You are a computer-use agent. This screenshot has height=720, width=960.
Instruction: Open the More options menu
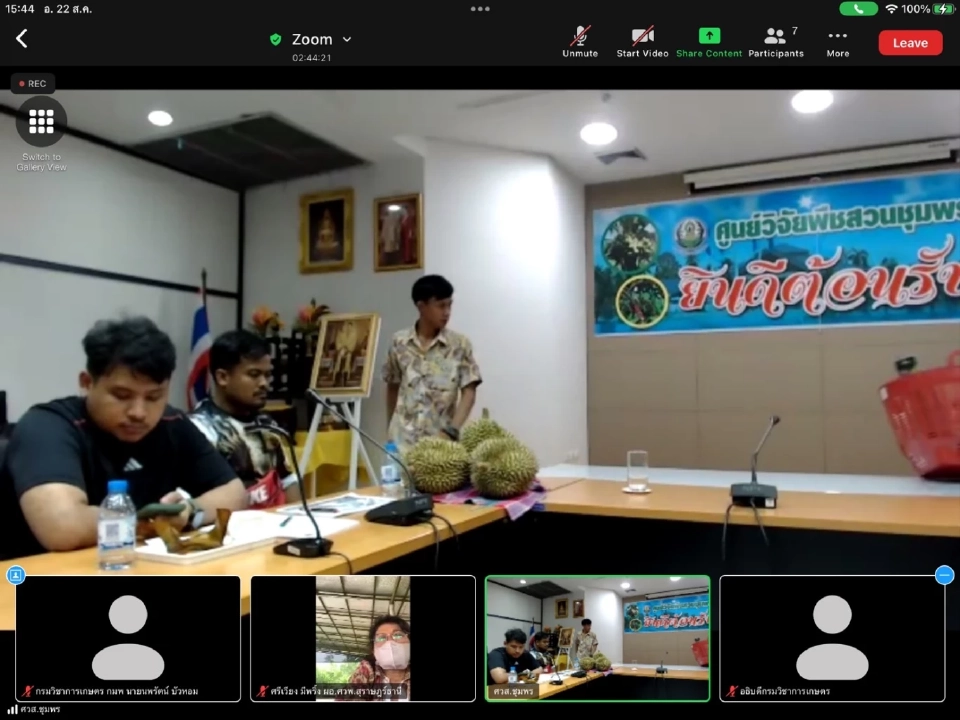[x=837, y=42]
